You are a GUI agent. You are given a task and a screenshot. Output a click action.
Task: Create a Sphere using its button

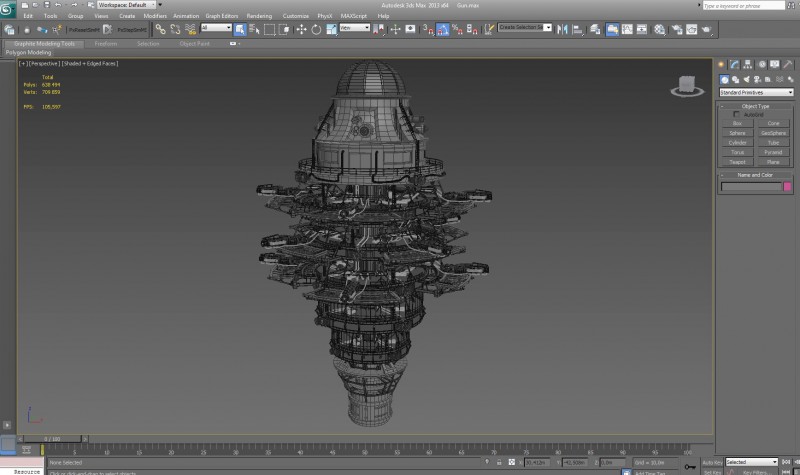click(737, 132)
